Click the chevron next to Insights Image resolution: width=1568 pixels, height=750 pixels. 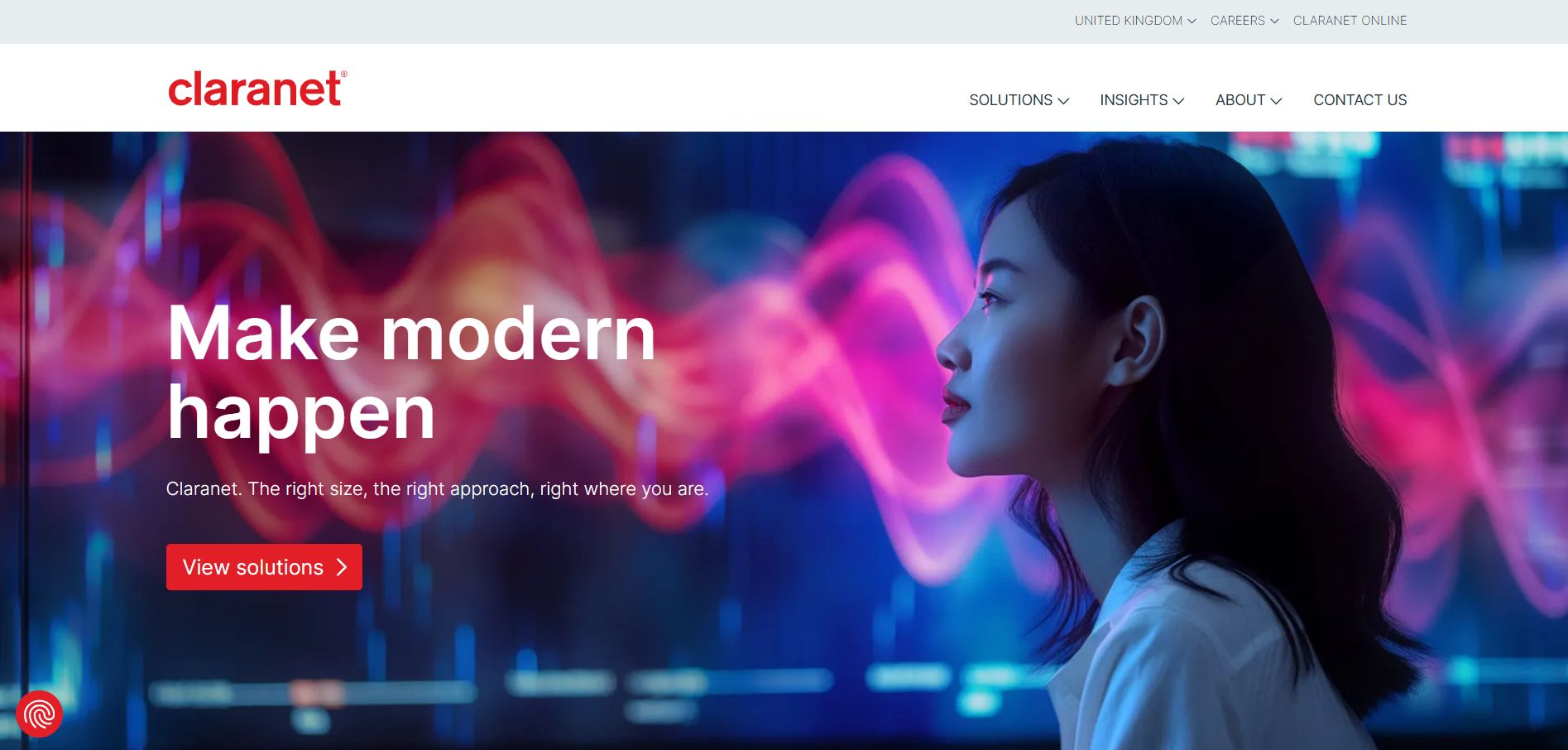[x=1179, y=101]
